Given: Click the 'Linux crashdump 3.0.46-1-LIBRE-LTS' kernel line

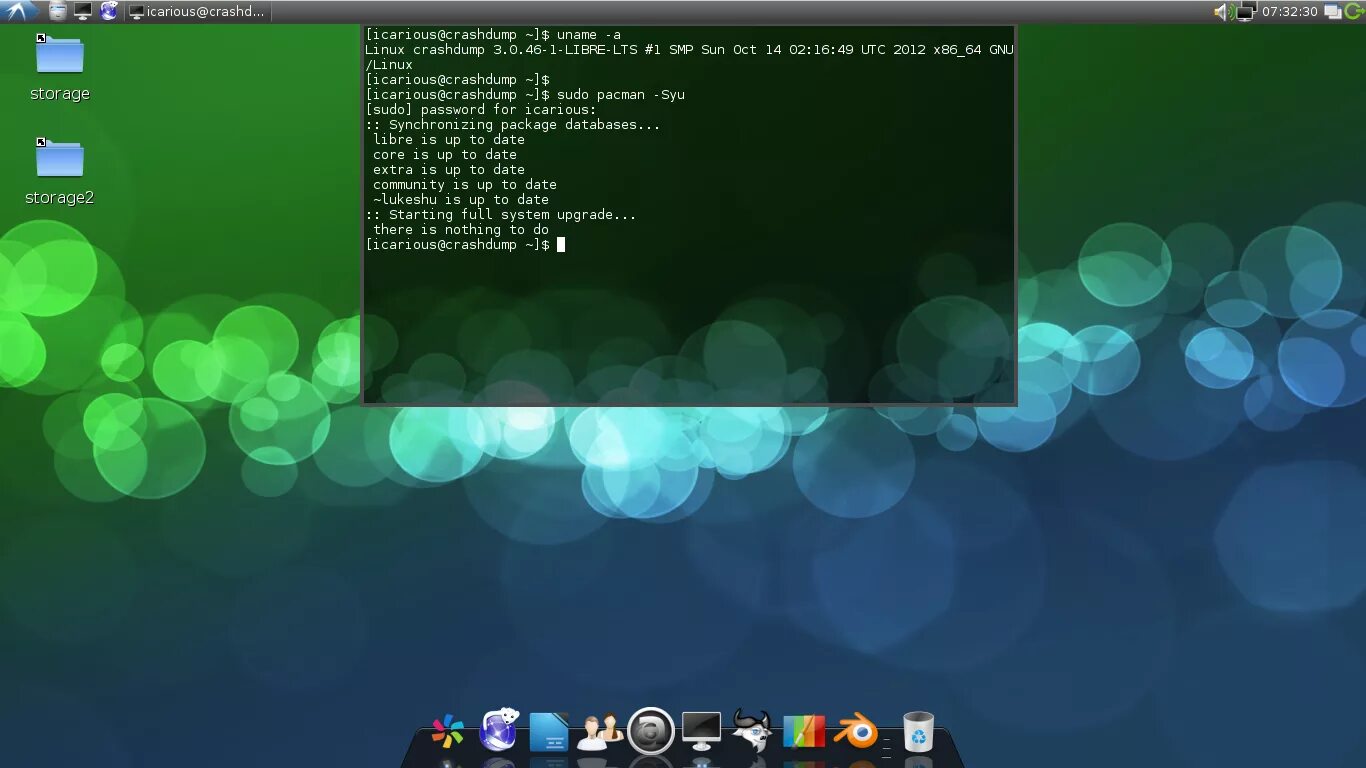Looking at the screenshot, I should coord(689,49).
